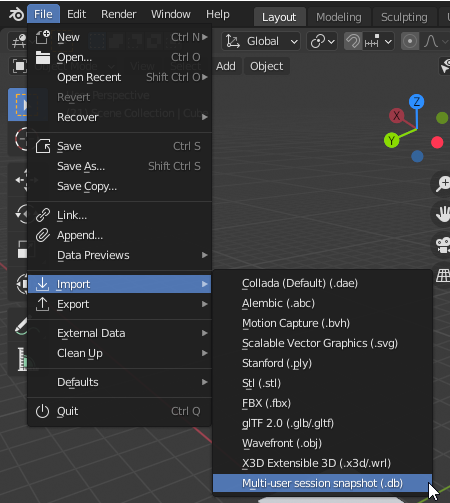
Task: Expand the External Data submenu
Action: [119, 333]
